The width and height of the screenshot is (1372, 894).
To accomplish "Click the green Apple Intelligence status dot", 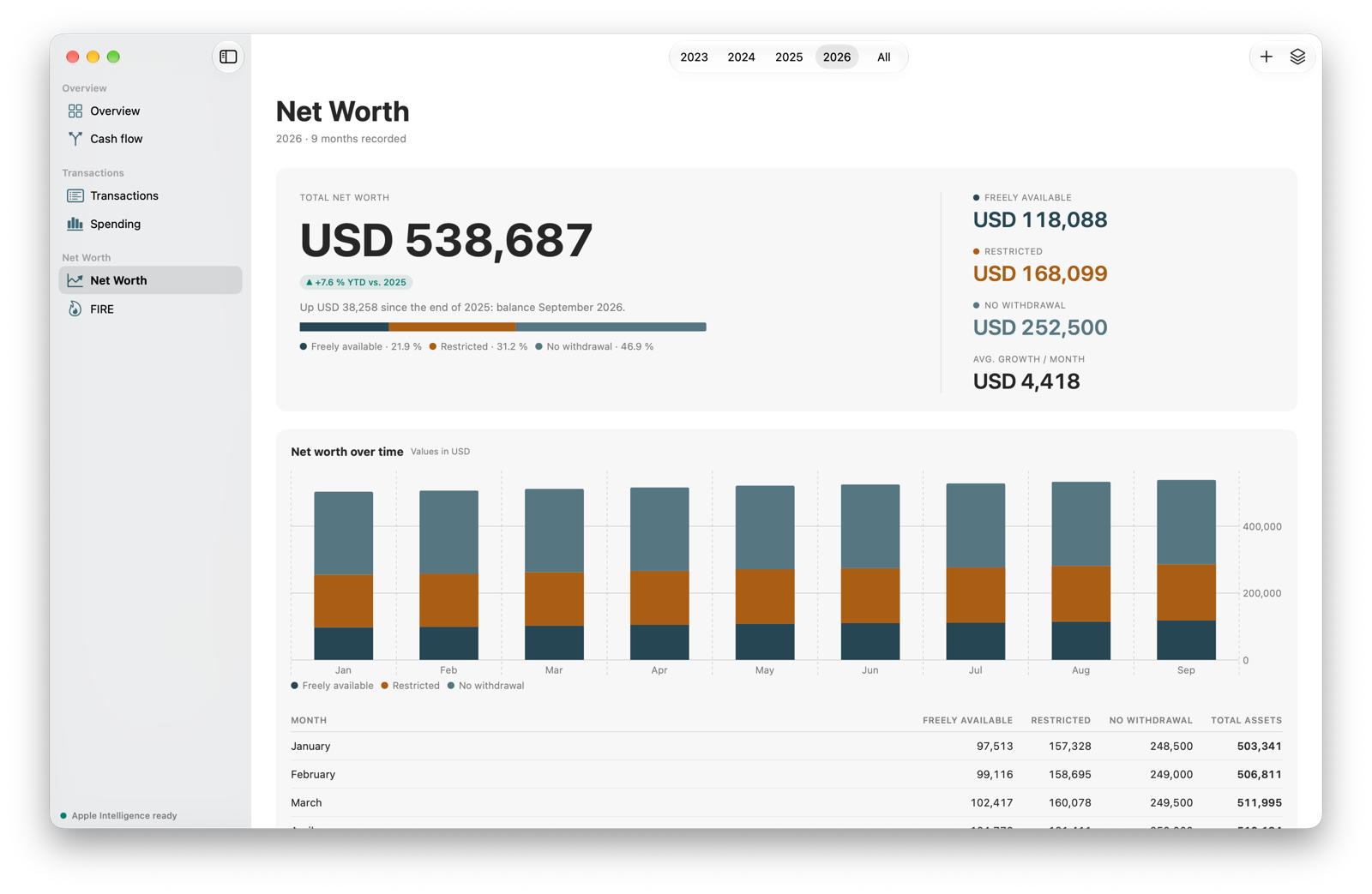I will (63, 815).
